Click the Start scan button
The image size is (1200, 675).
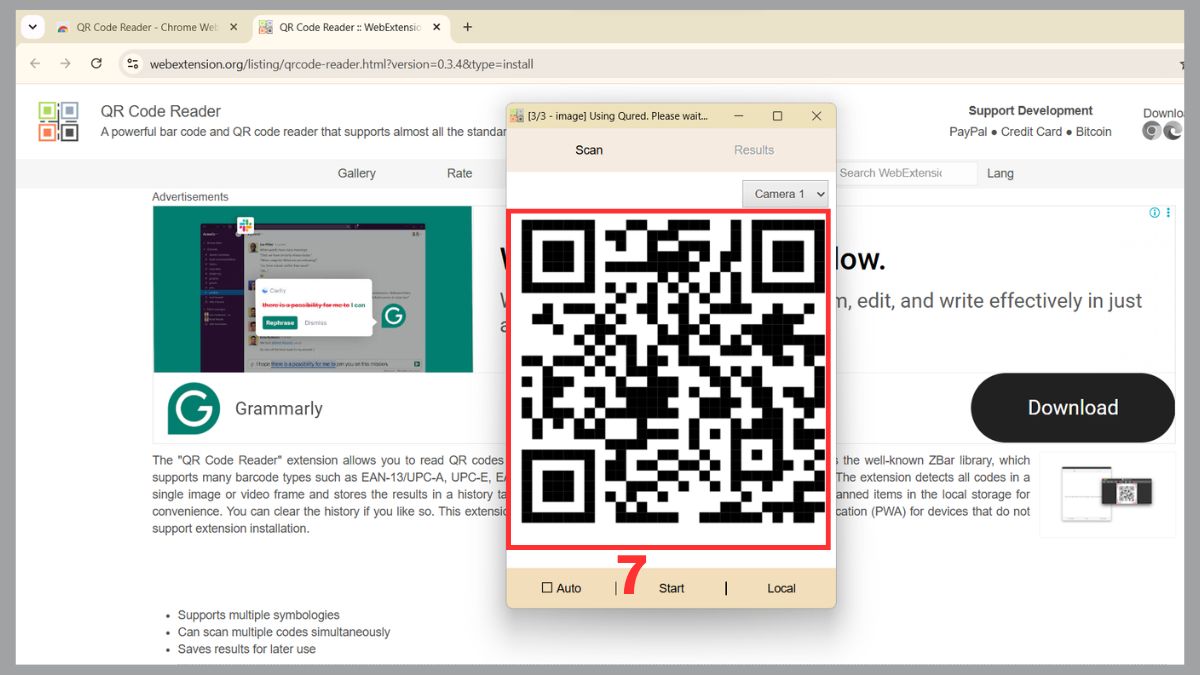coord(672,588)
